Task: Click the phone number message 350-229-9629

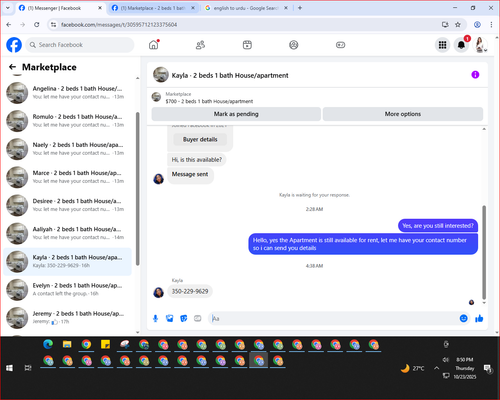Action: tap(190, 291)
